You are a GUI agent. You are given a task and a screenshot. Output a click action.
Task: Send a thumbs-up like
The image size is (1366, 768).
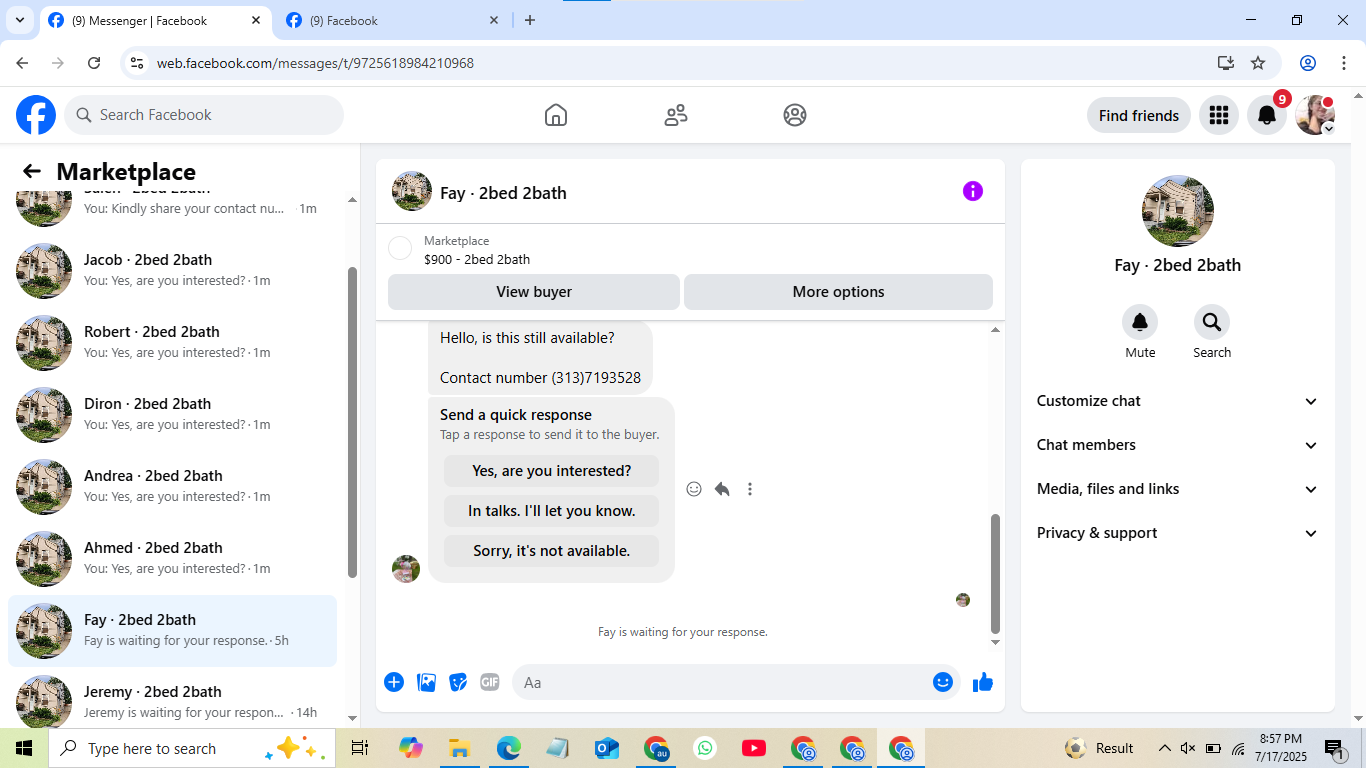[983, 682]
